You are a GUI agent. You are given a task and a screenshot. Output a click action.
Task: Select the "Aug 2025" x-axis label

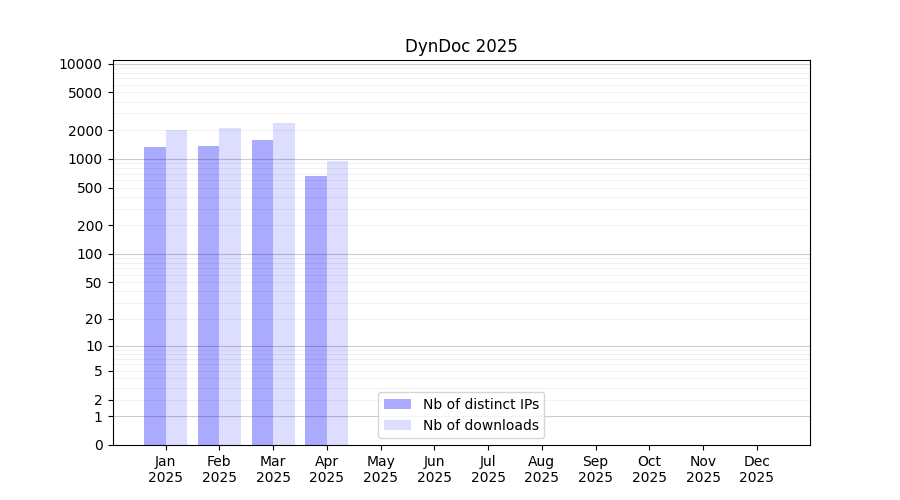click(x=541, y=469)
